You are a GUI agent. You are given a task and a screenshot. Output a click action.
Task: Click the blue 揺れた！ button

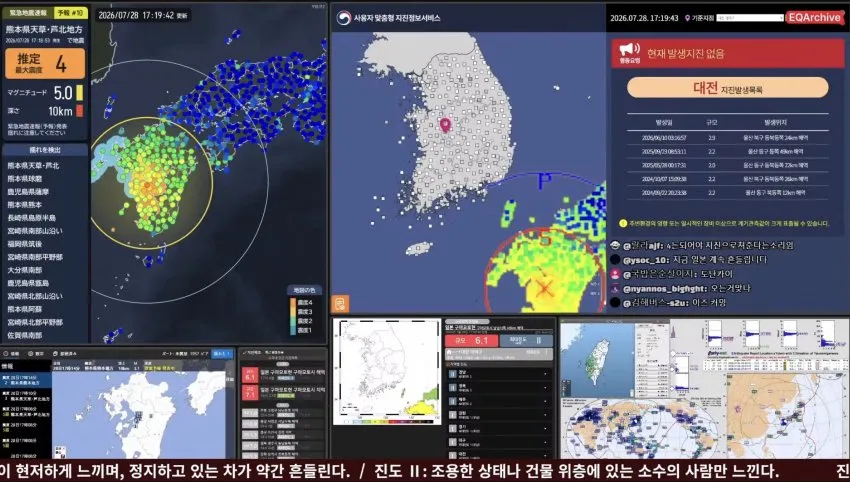(x=222, y=354)
